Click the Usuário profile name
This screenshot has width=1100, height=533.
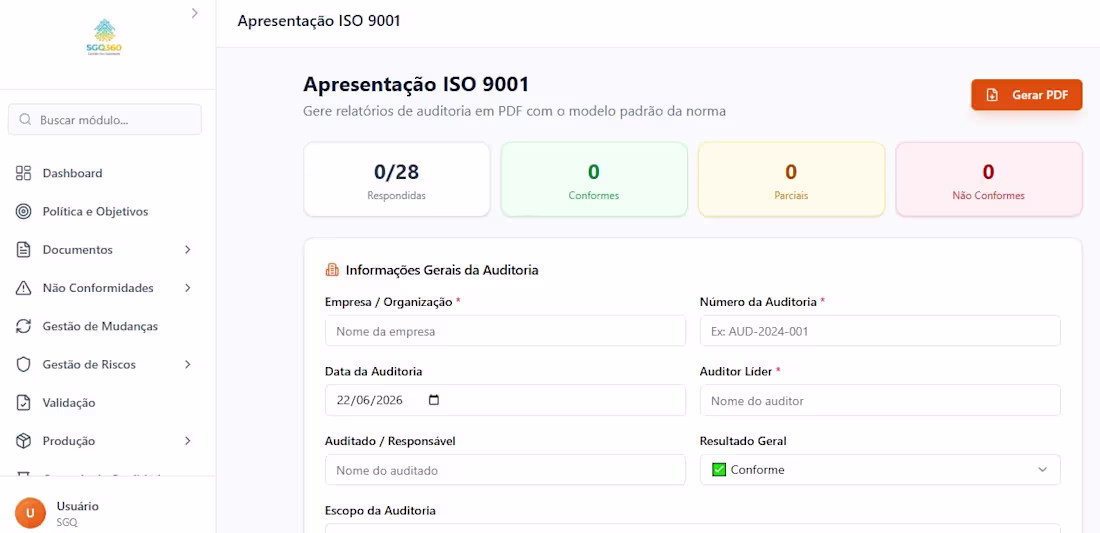click(78, 506)
